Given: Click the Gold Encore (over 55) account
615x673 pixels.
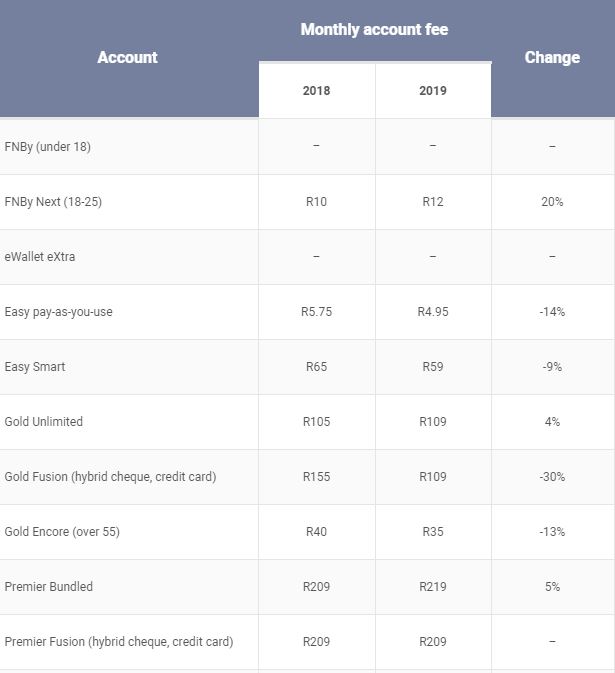Looking at the screenshot, I should tap(62, 532).
